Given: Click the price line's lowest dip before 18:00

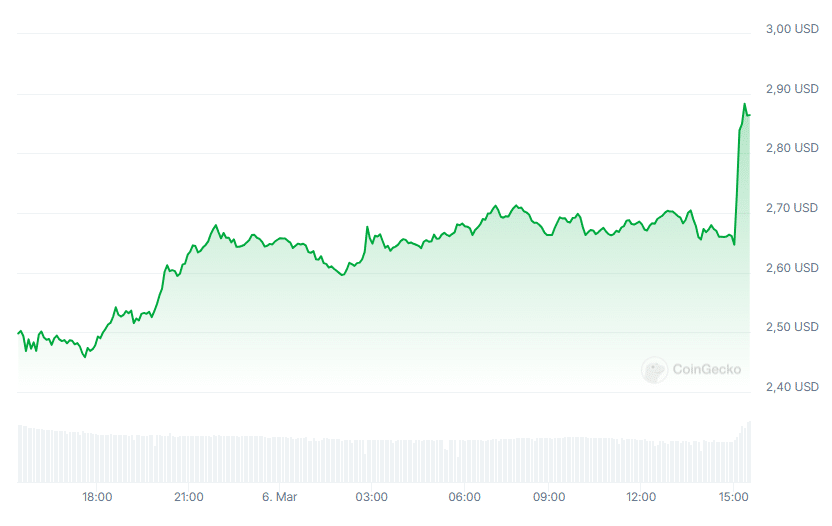Looking at the screenshot, I should pos(85,356).
